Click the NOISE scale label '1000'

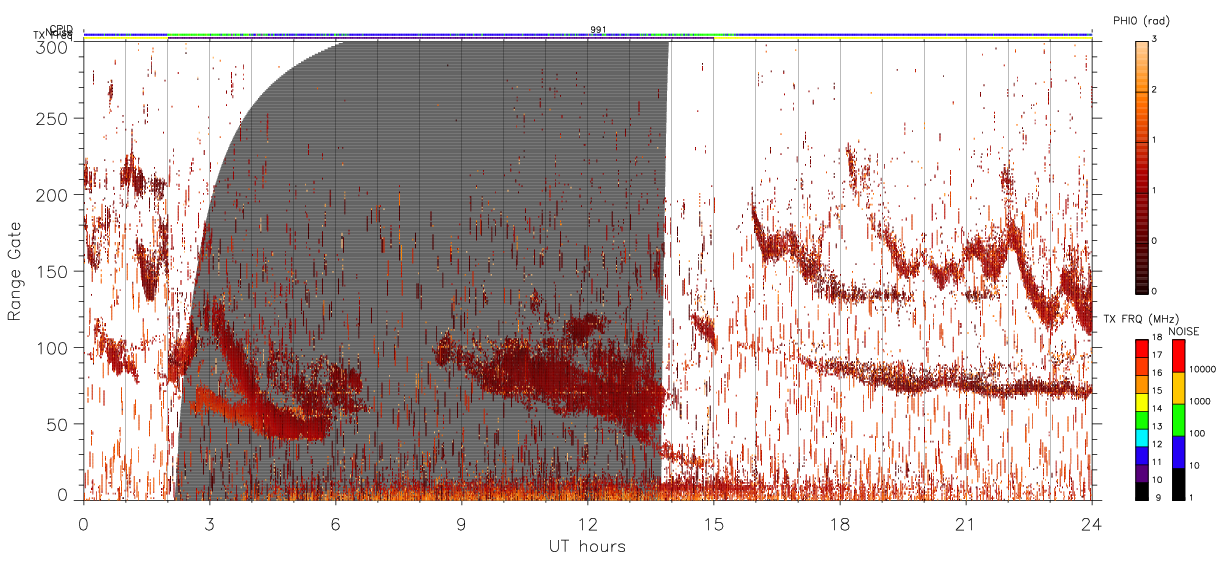[1201, 402]
